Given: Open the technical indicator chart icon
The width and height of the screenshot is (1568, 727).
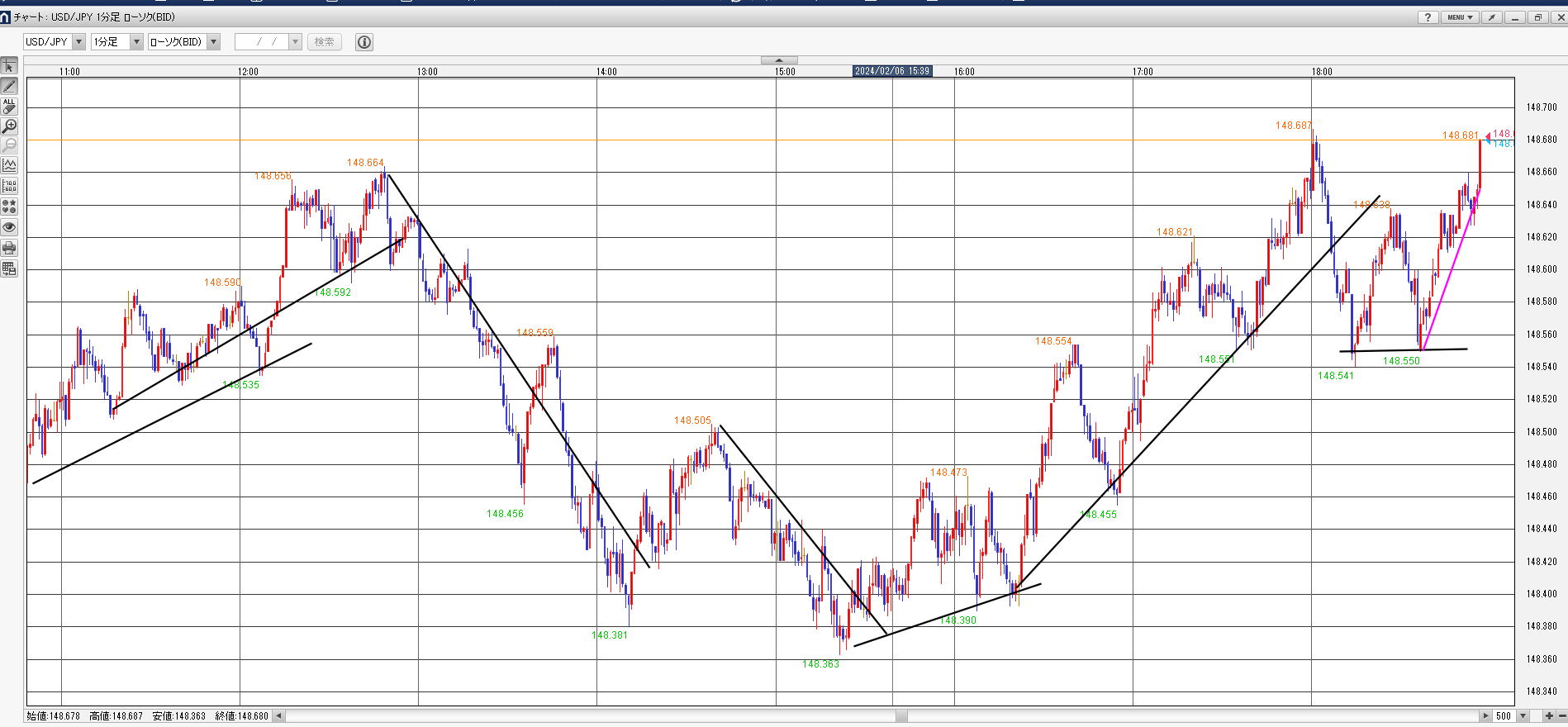Looking at the screenshot, I should (9, 166).
